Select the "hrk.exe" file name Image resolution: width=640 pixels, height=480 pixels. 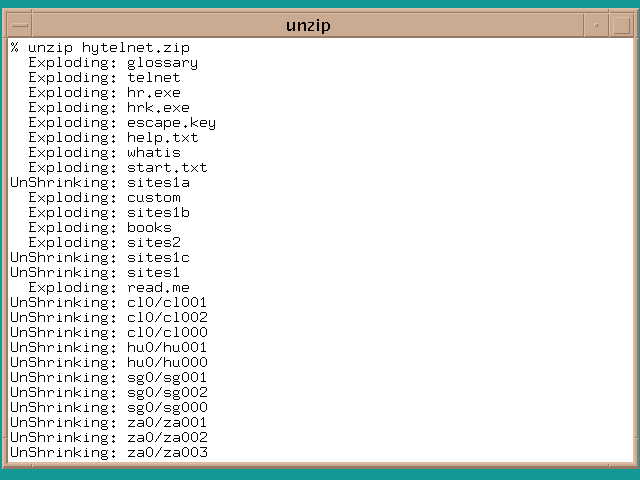coord(158,108)
